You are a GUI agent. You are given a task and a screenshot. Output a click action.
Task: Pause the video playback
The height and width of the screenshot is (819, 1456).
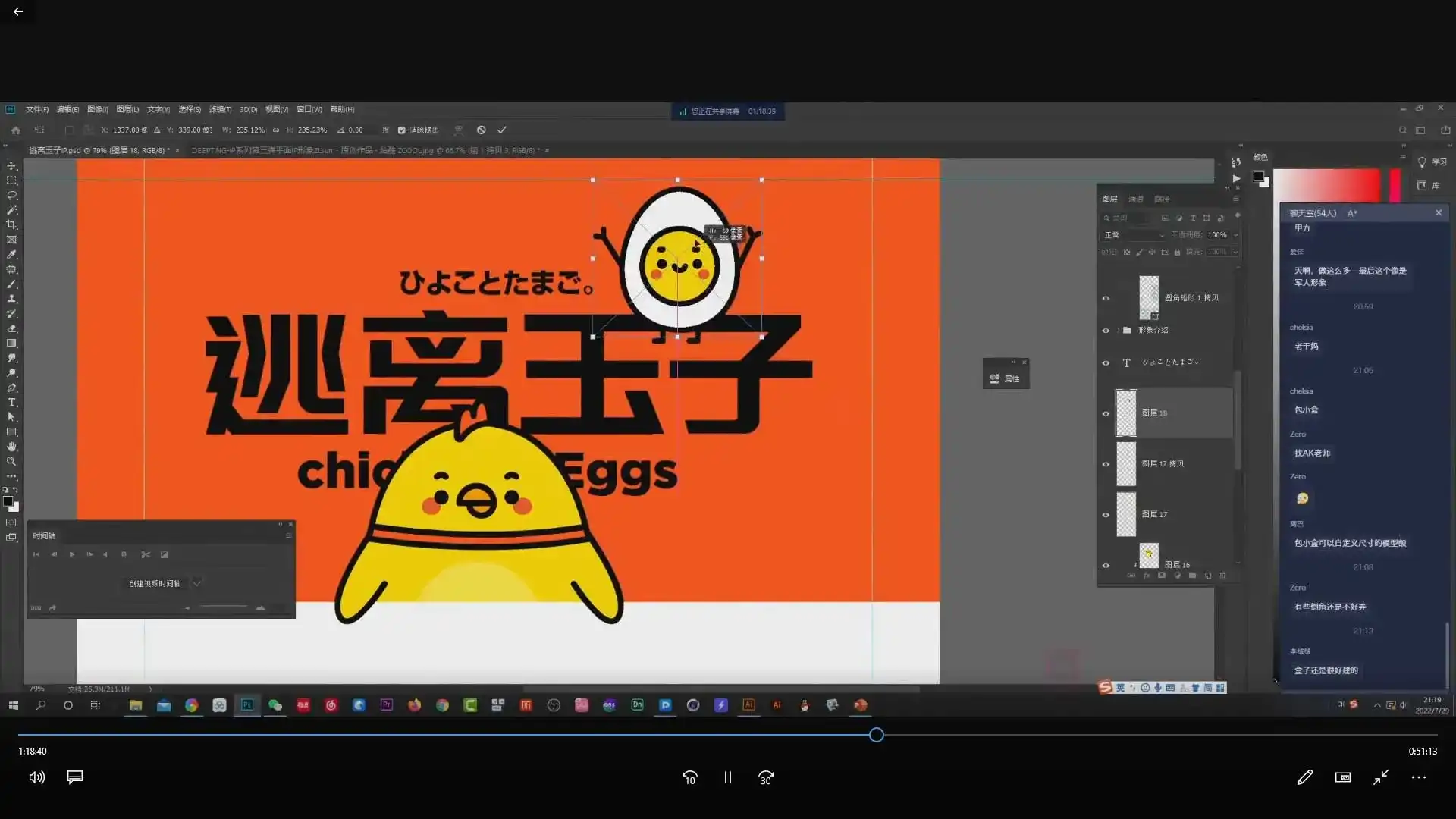point(727,777)
